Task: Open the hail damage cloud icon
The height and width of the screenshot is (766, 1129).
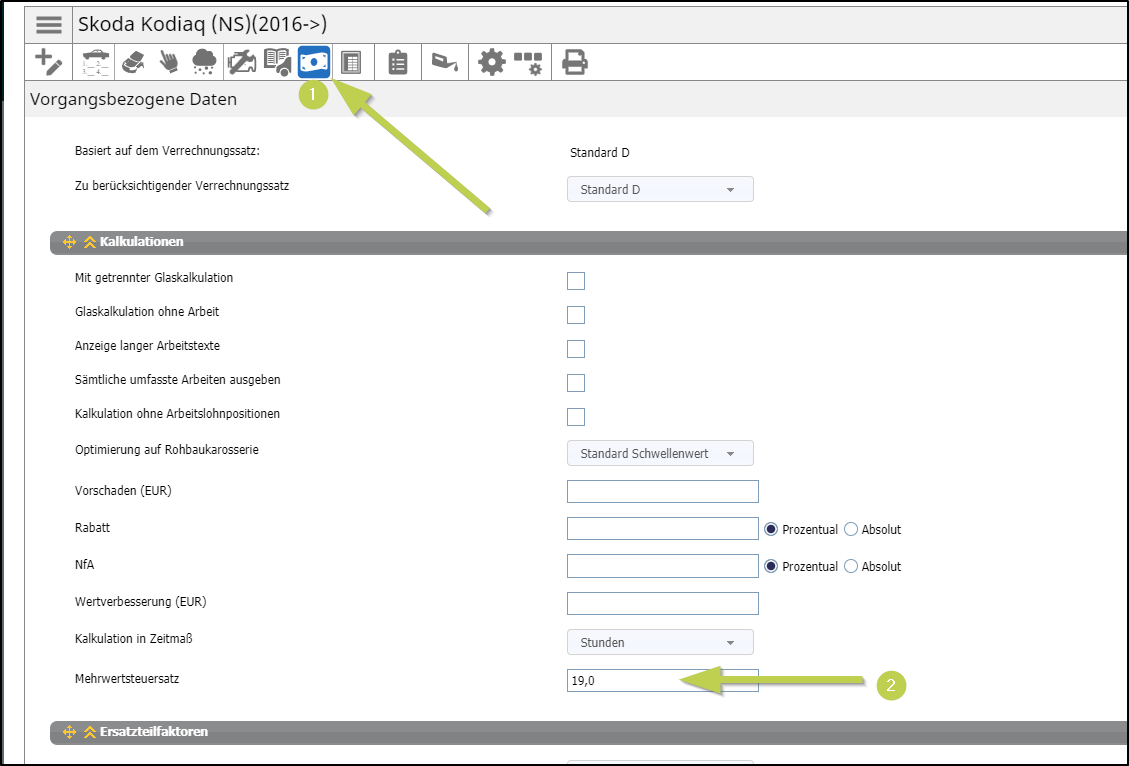Action: point(204,62)
